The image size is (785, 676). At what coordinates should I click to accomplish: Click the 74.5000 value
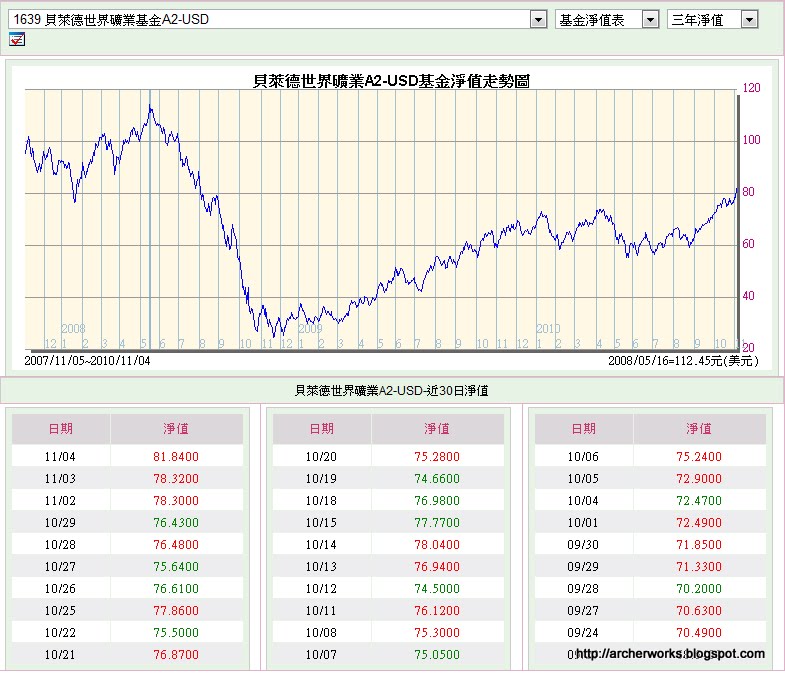click(x=437, y=589)
